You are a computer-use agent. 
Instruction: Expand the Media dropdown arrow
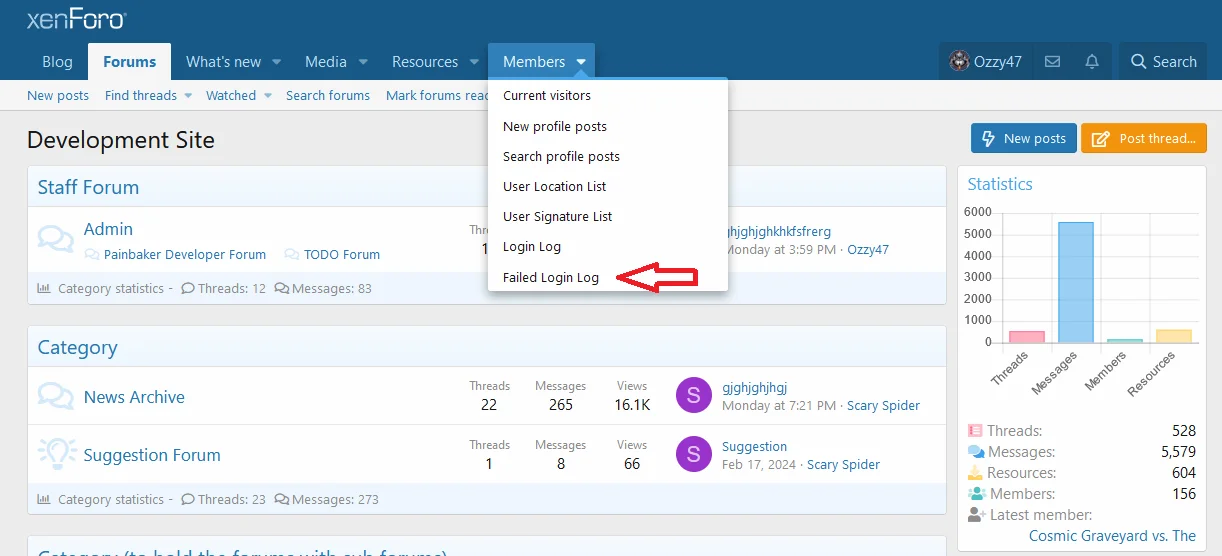[364, 62]
